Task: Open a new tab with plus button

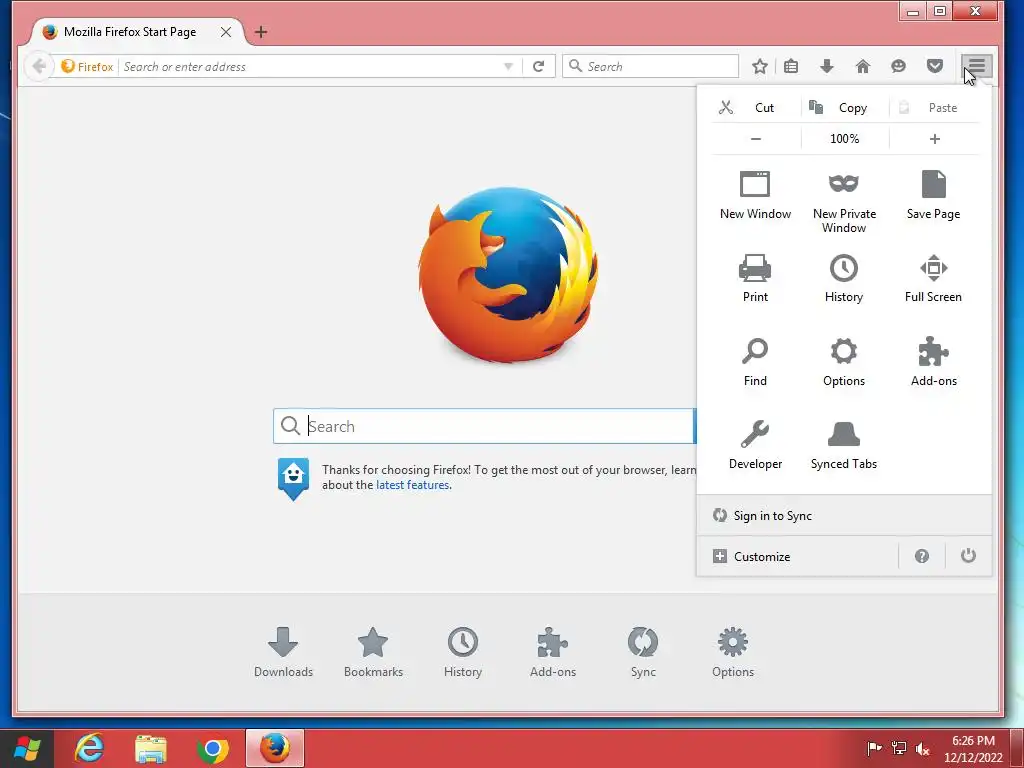Action: point(261,32)
